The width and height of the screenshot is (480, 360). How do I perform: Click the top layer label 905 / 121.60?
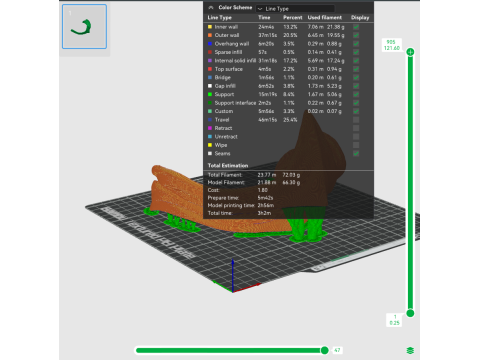[392, 45]
